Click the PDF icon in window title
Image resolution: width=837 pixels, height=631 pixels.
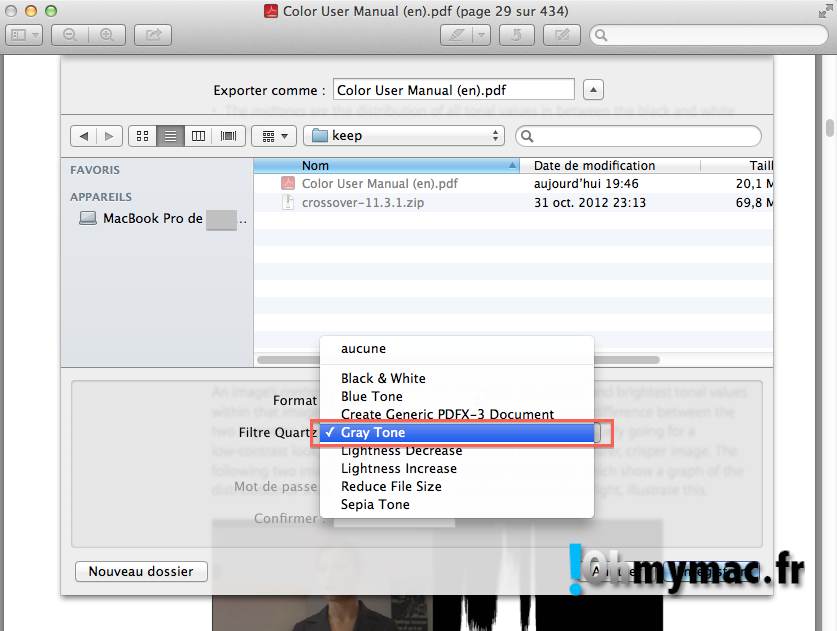click(x=271, y=11)
